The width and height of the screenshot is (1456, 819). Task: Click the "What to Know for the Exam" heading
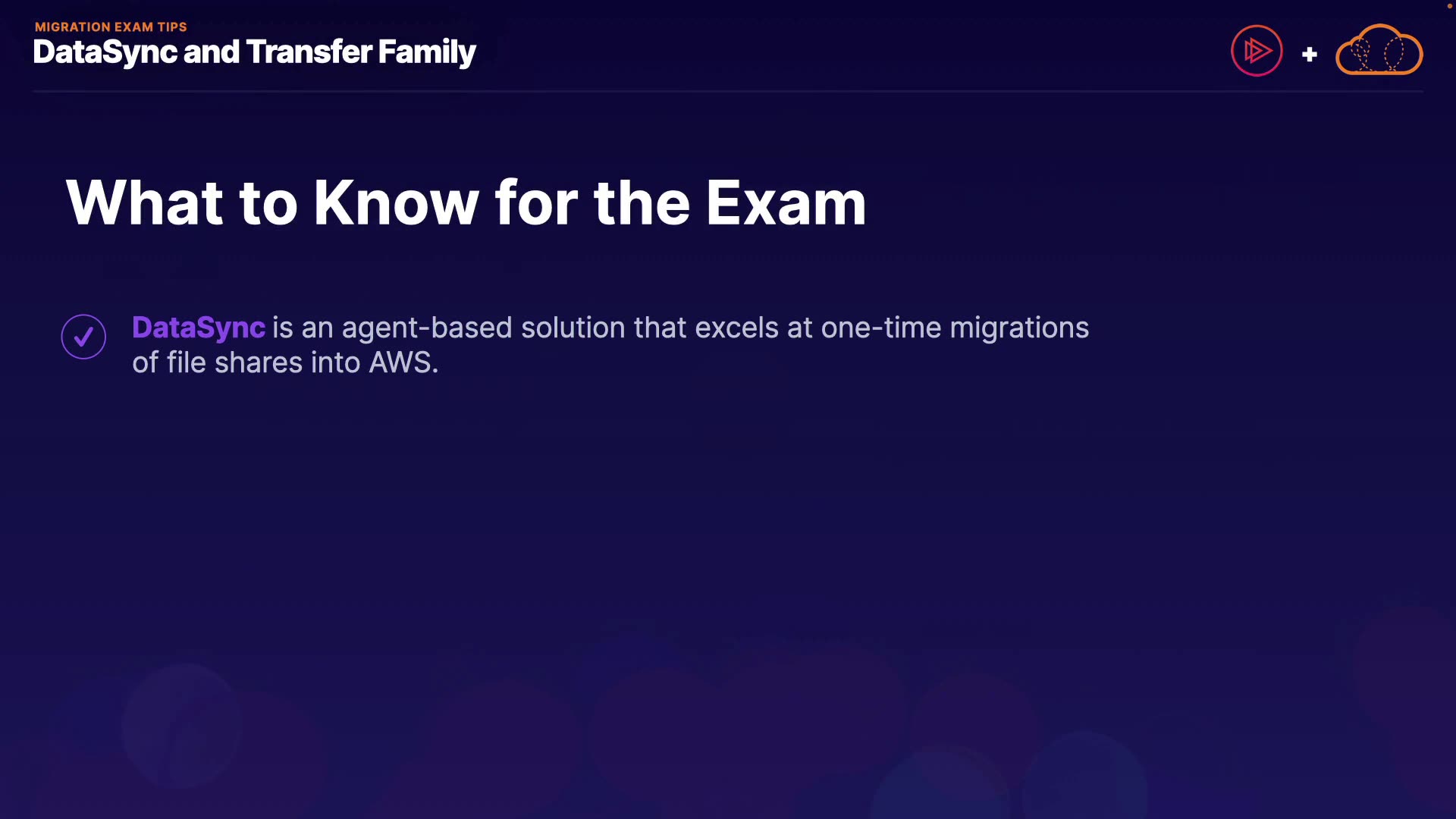(466, 203)
